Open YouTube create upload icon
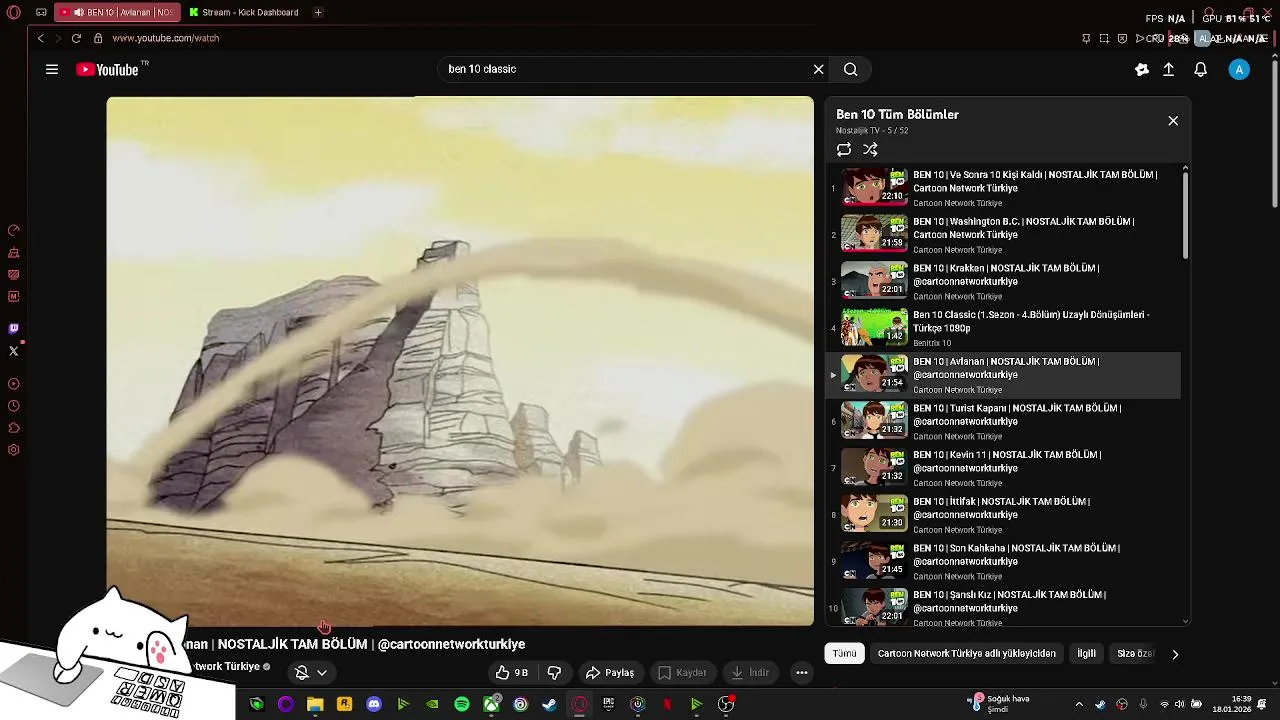The image size is (1280, 720). pos(1168,69)
